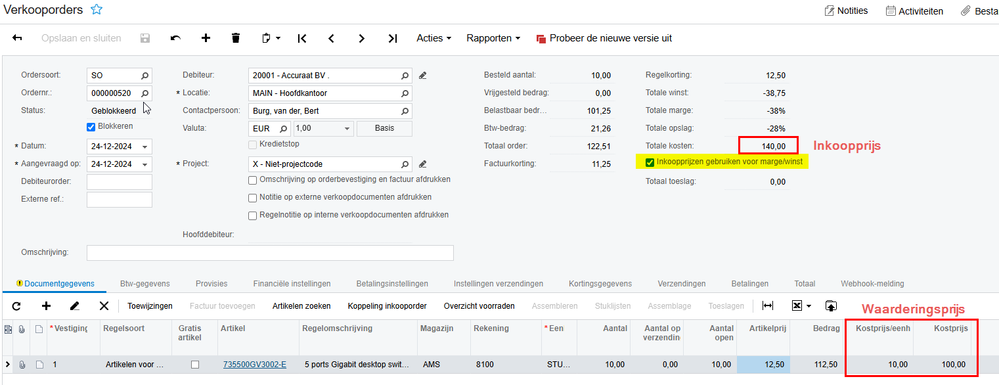
Task: Go to the last record icon
Action: [392, 38]
